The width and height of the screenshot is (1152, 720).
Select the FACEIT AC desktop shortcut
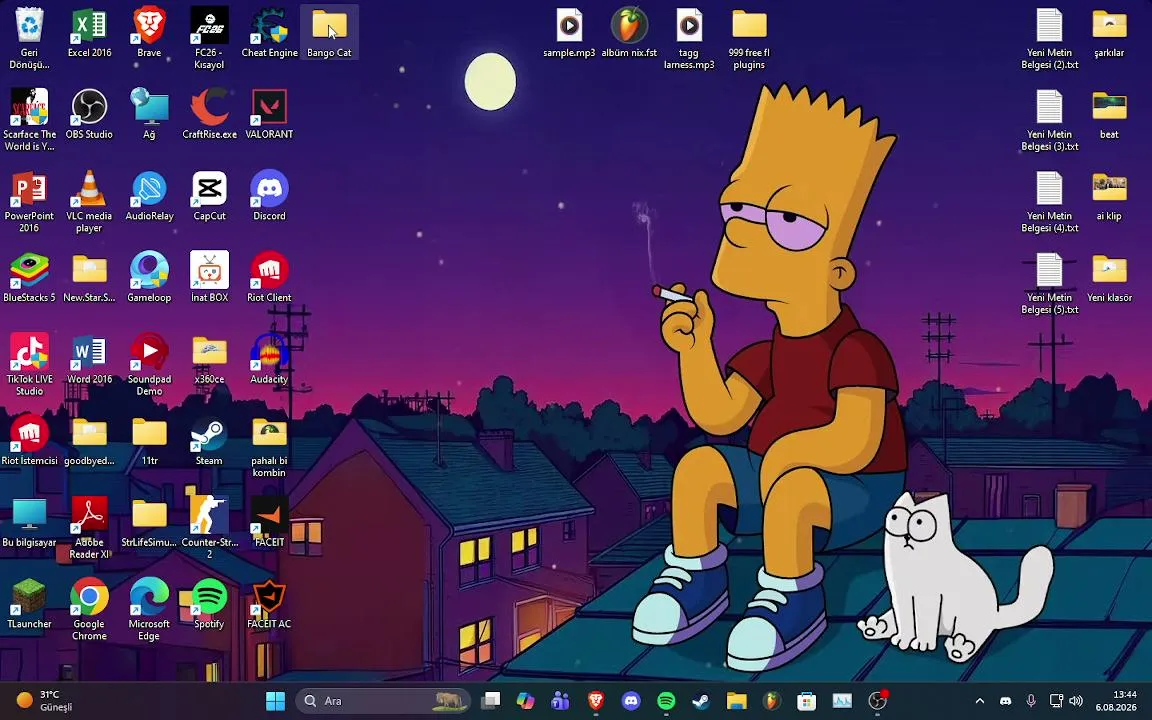[270, 603]
